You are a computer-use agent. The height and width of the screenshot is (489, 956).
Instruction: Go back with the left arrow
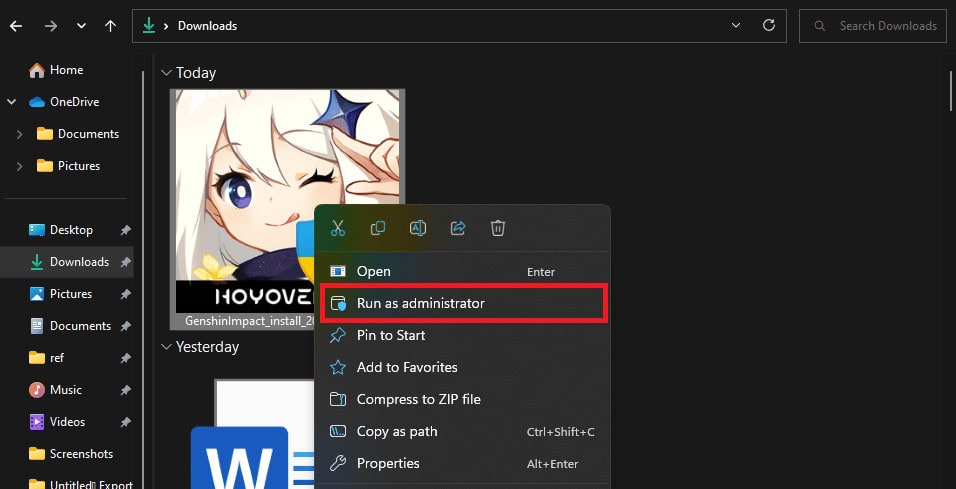(x=16, y=26)
